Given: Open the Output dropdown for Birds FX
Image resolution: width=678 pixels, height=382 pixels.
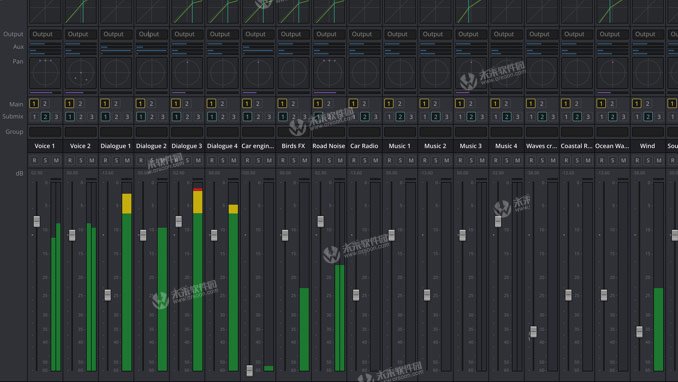Looking at the screenshot, I should [x=293, y=34].
